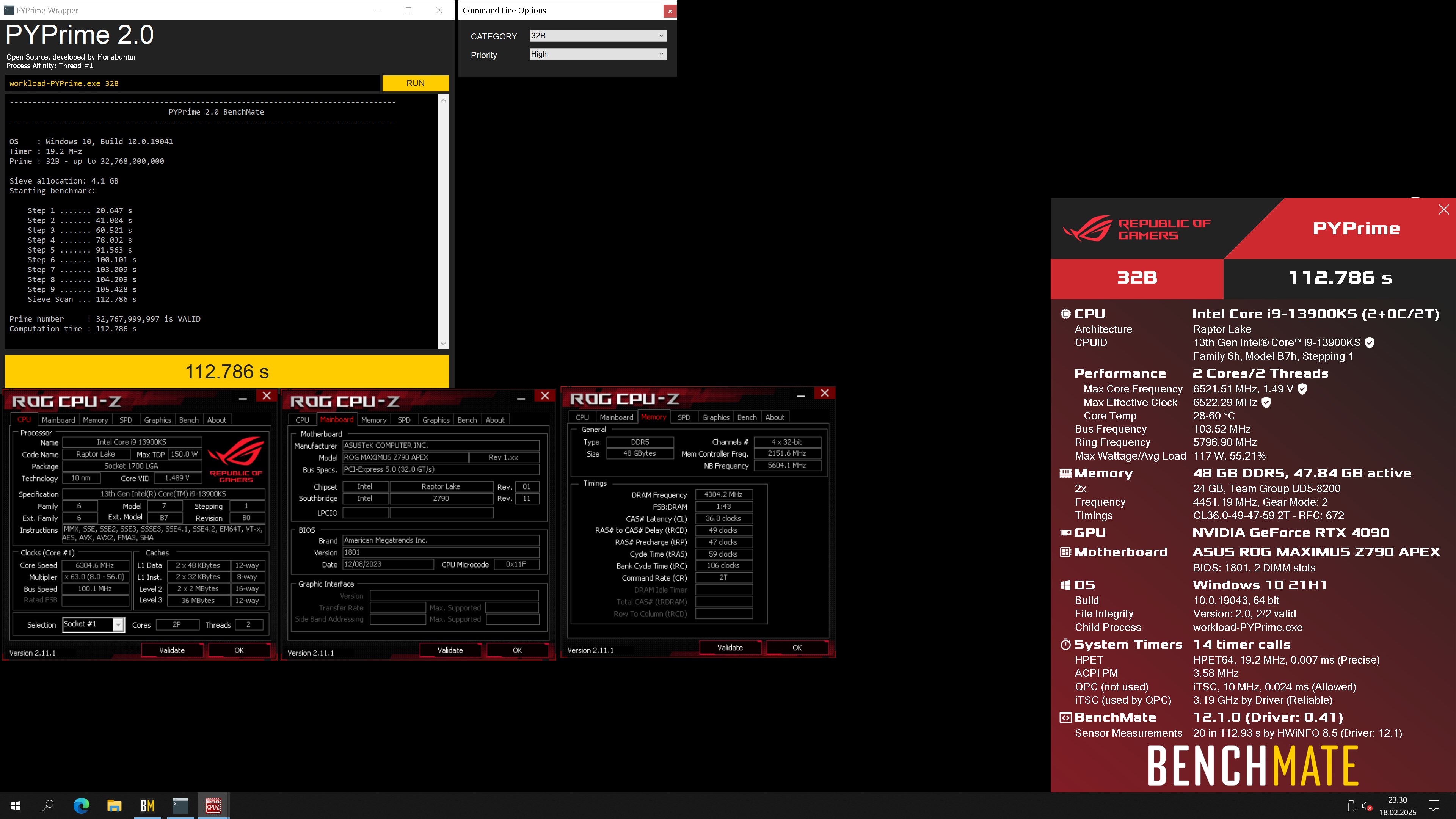Open the Socket #1 selection dropdown
The width and height of the screenshot is (1456, 819).
[93, 624]
